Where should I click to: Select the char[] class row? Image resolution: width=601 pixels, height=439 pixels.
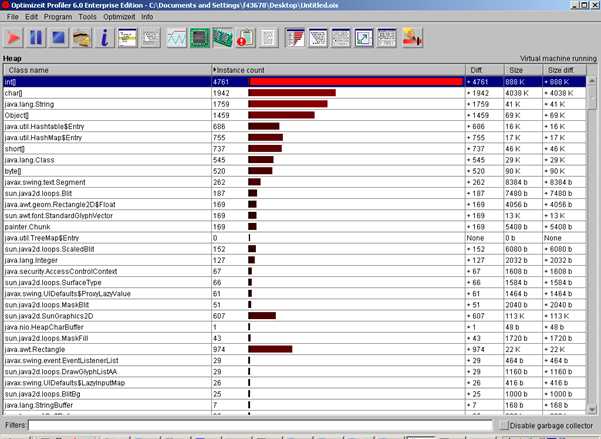(x=295, y=93)
